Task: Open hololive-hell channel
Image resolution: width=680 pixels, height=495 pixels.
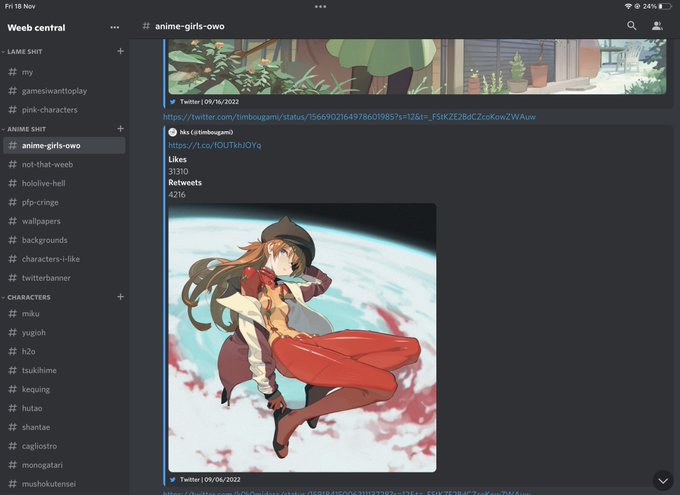Action: 64,183
